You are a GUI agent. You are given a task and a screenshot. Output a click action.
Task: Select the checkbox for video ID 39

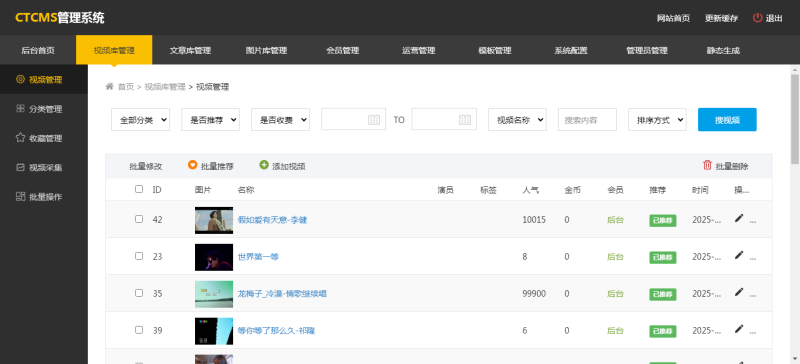point(139,330)
